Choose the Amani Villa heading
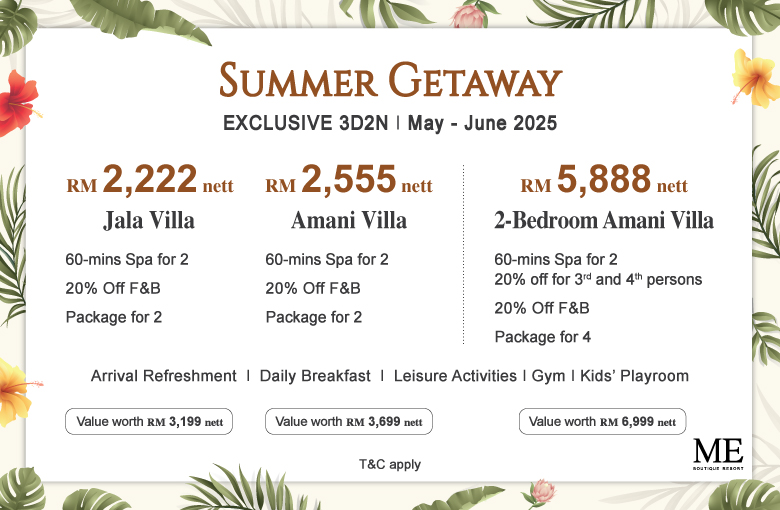The image size is (780, 510). coord(349,220)
